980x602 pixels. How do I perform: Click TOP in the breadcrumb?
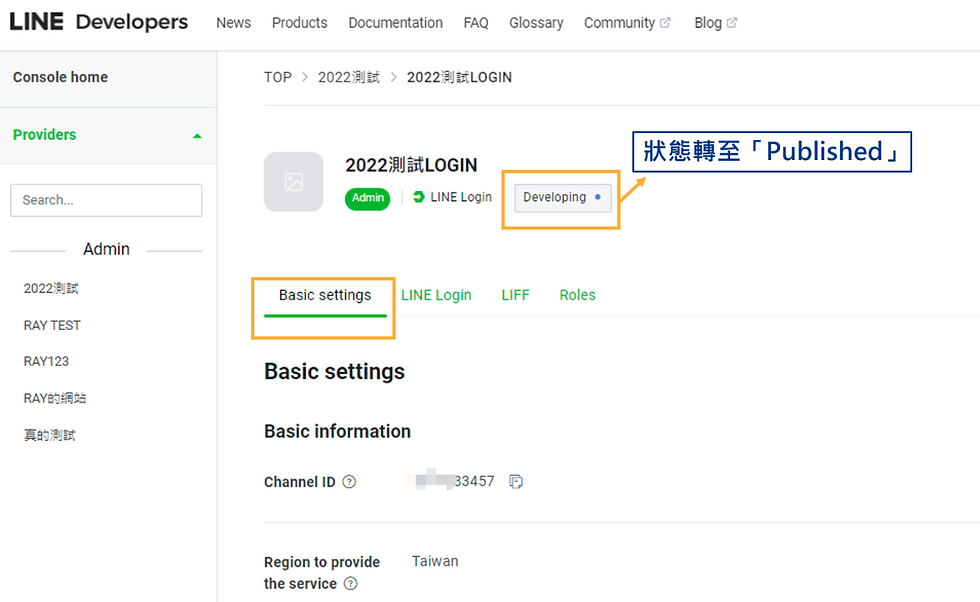(x=278, y=77)
